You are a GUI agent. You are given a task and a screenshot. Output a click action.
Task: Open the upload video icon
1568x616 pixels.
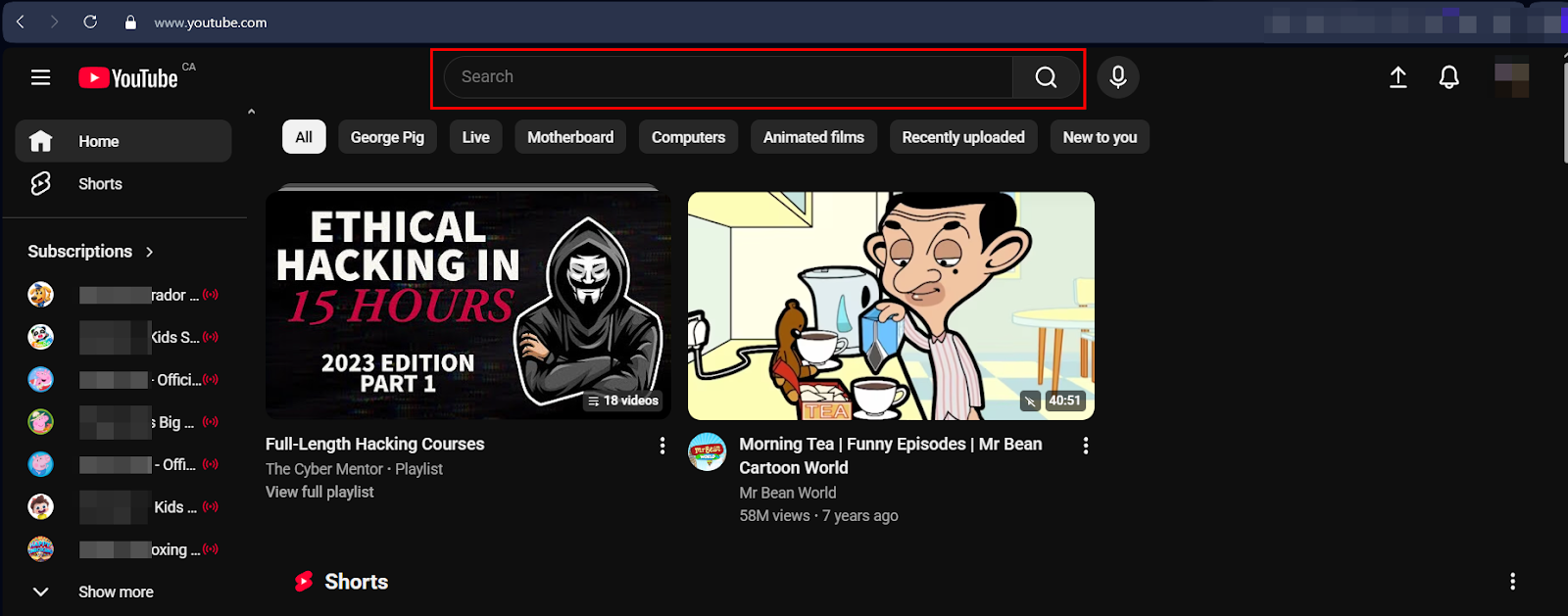[1398, 77]
